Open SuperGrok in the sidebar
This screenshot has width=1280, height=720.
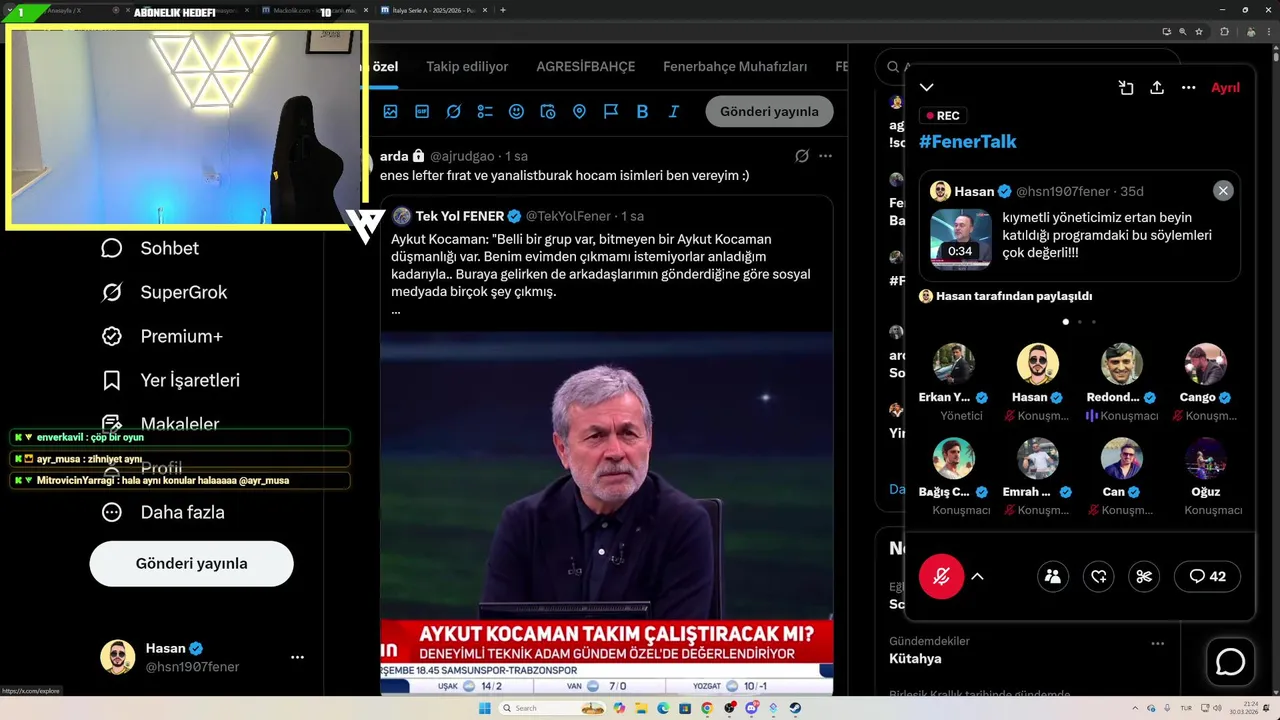pyautogui.click(x=164, y=292)
